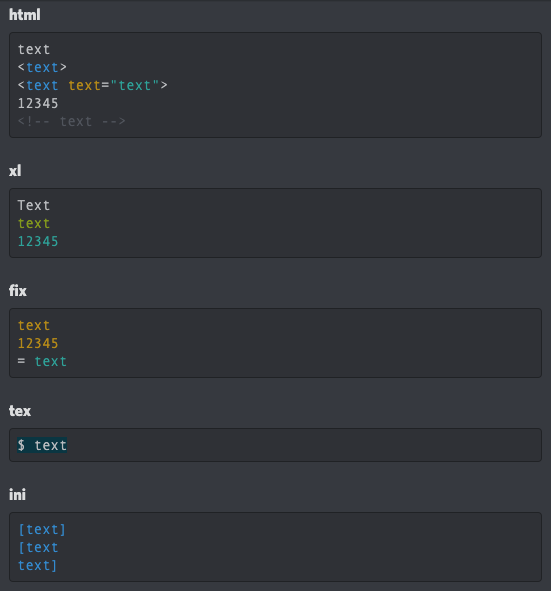
Task: Click the "tex" heading
Action: [20, 411]
